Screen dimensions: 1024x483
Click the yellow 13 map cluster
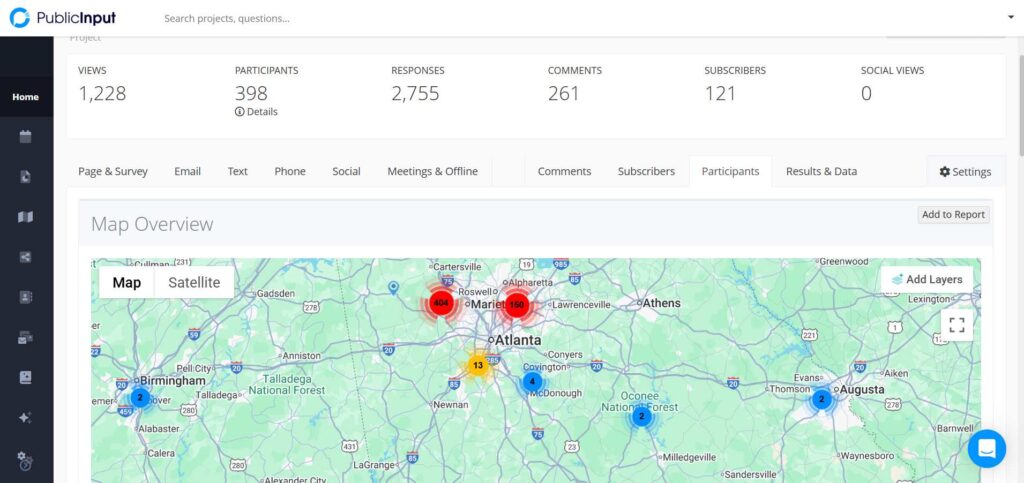478,365
